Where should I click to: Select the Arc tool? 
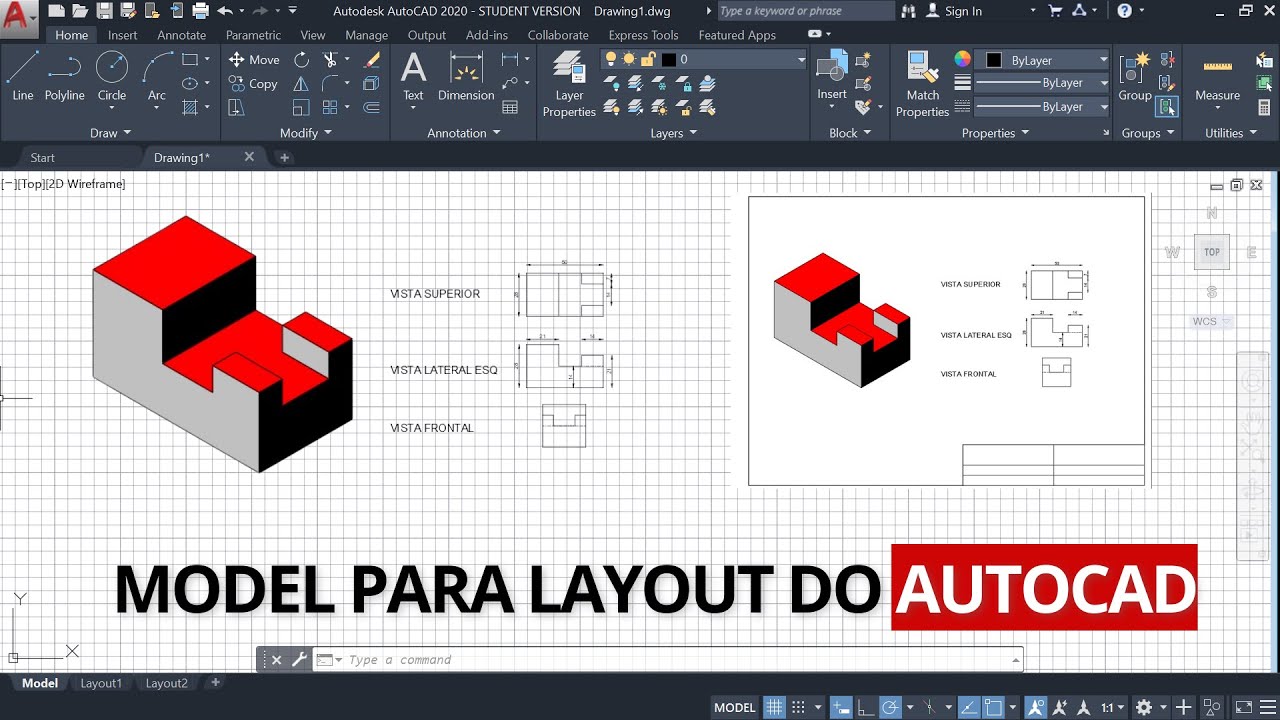[x=157, y=76]
